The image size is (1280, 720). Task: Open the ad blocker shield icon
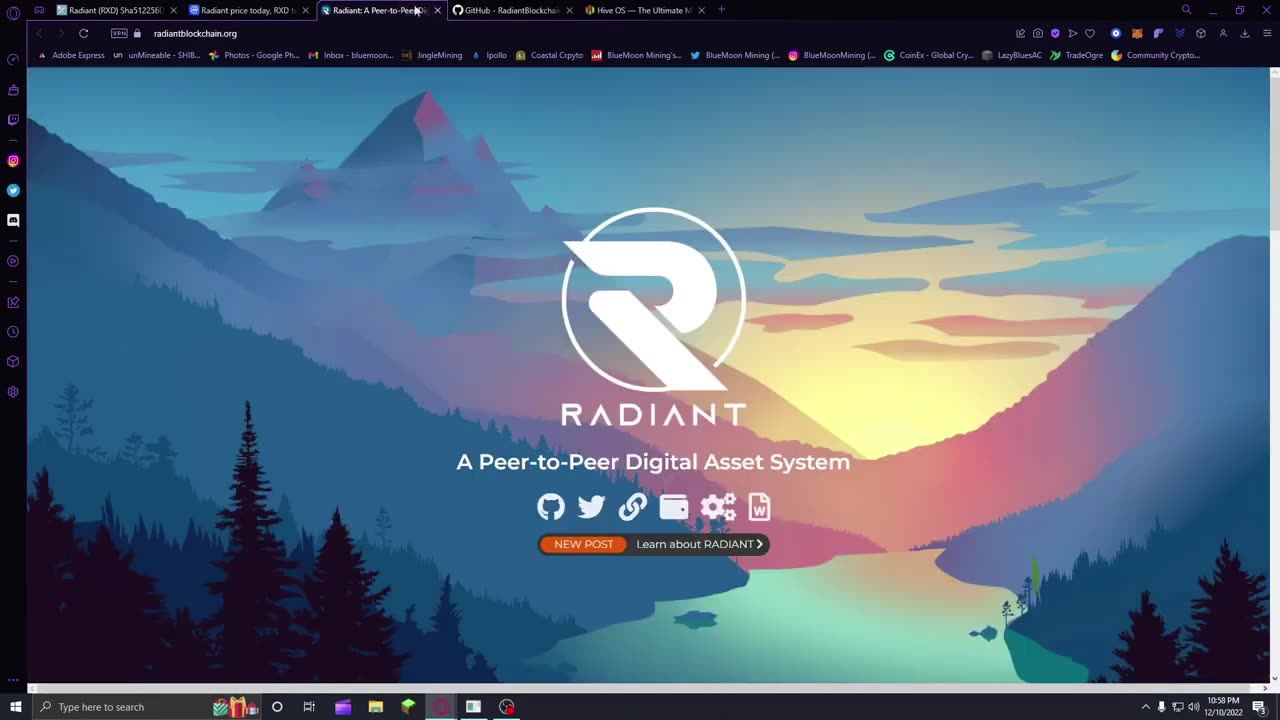[1055, 33]
